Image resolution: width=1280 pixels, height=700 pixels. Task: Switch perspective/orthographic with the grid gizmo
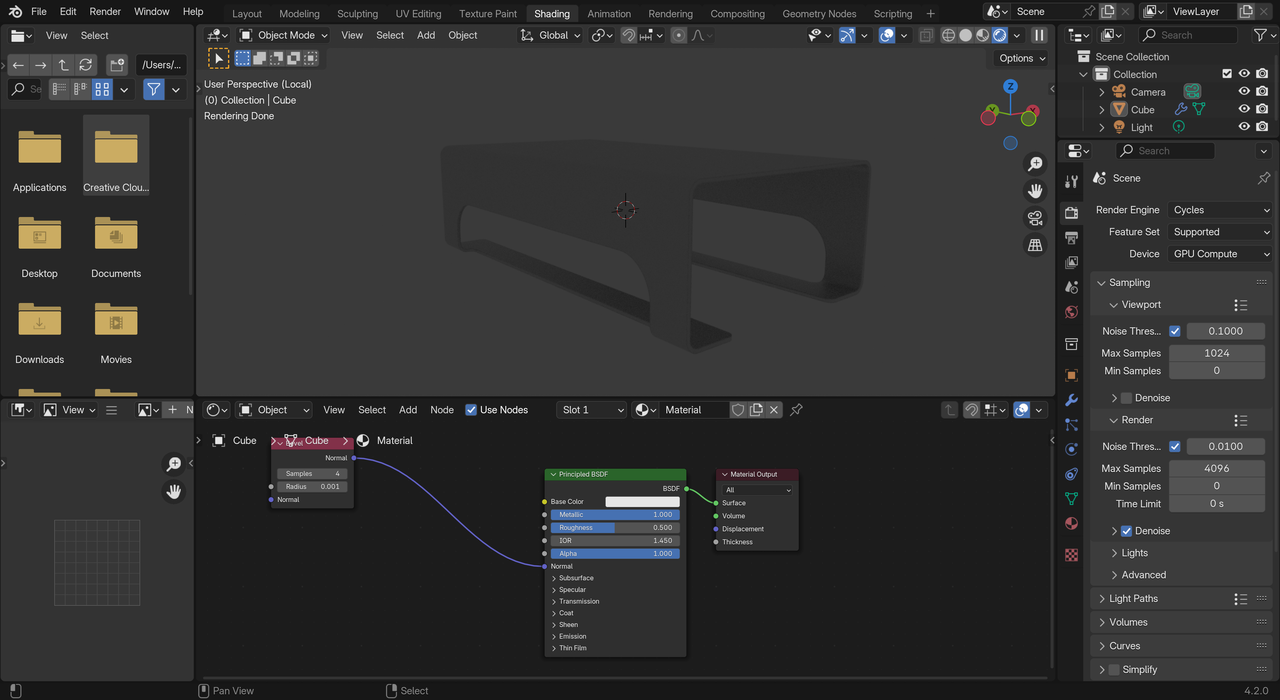(1035, 244)
